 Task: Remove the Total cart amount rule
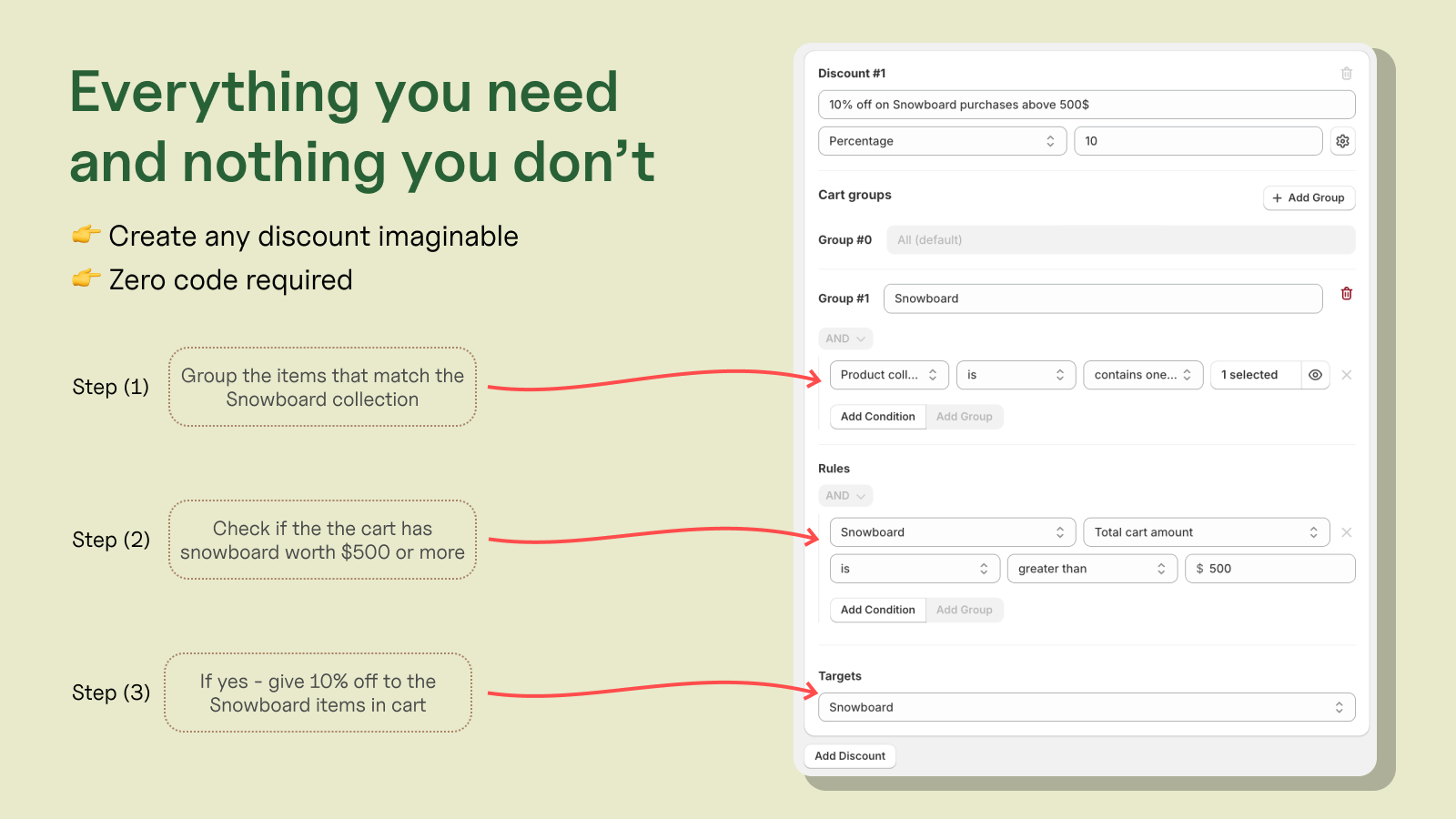1346,532
